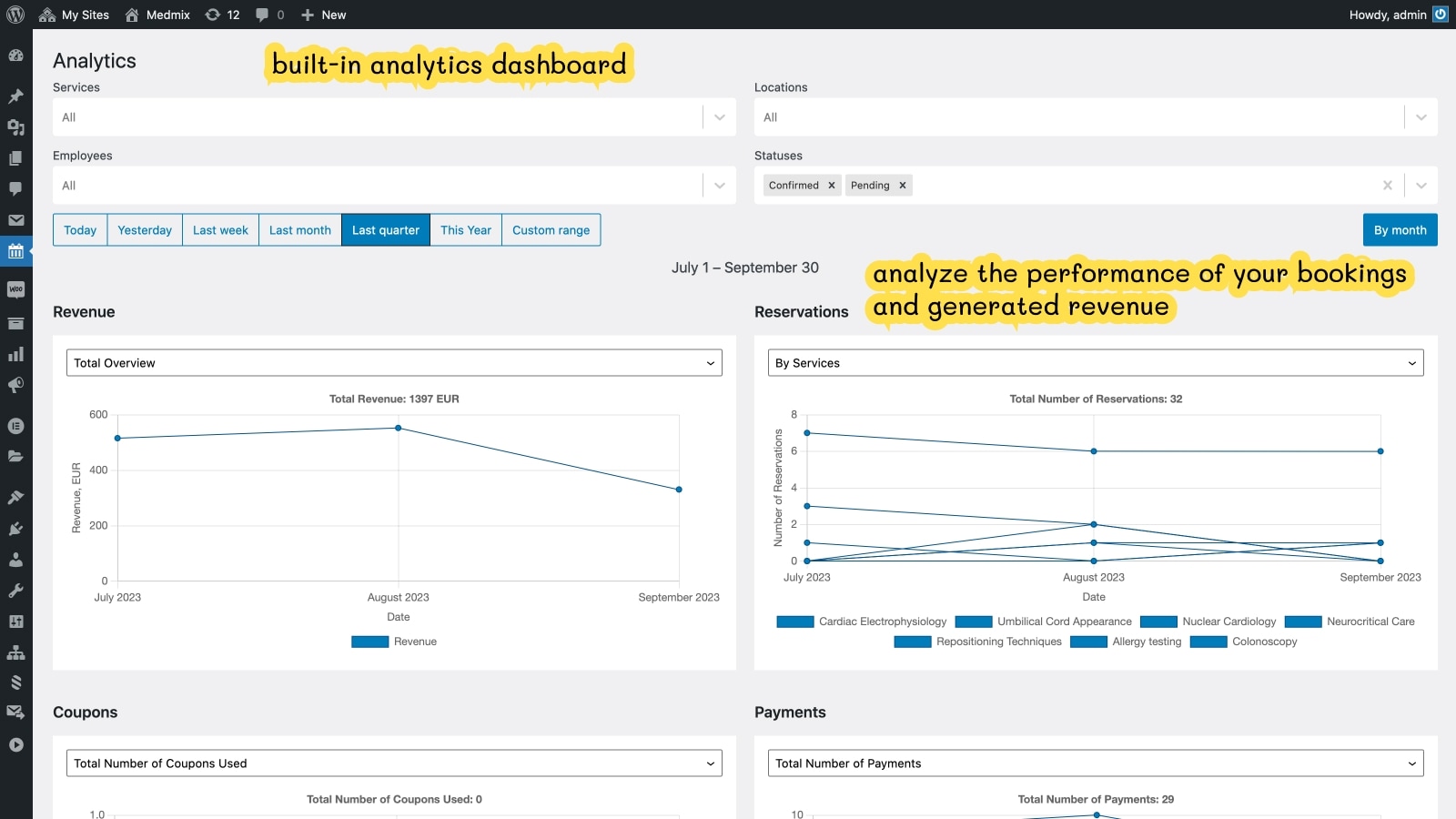This screenshot has width=1456, height=819.
Task: Toggle Colonoscopy legend item
Action: 1244,642
